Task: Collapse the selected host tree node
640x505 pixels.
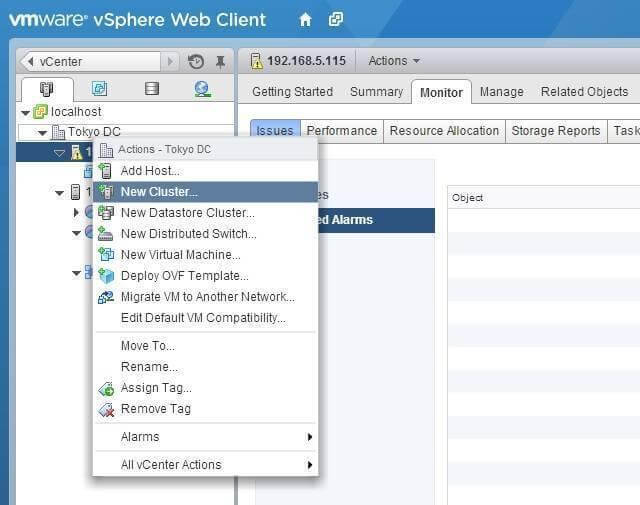Action: [x=60, y=153]
